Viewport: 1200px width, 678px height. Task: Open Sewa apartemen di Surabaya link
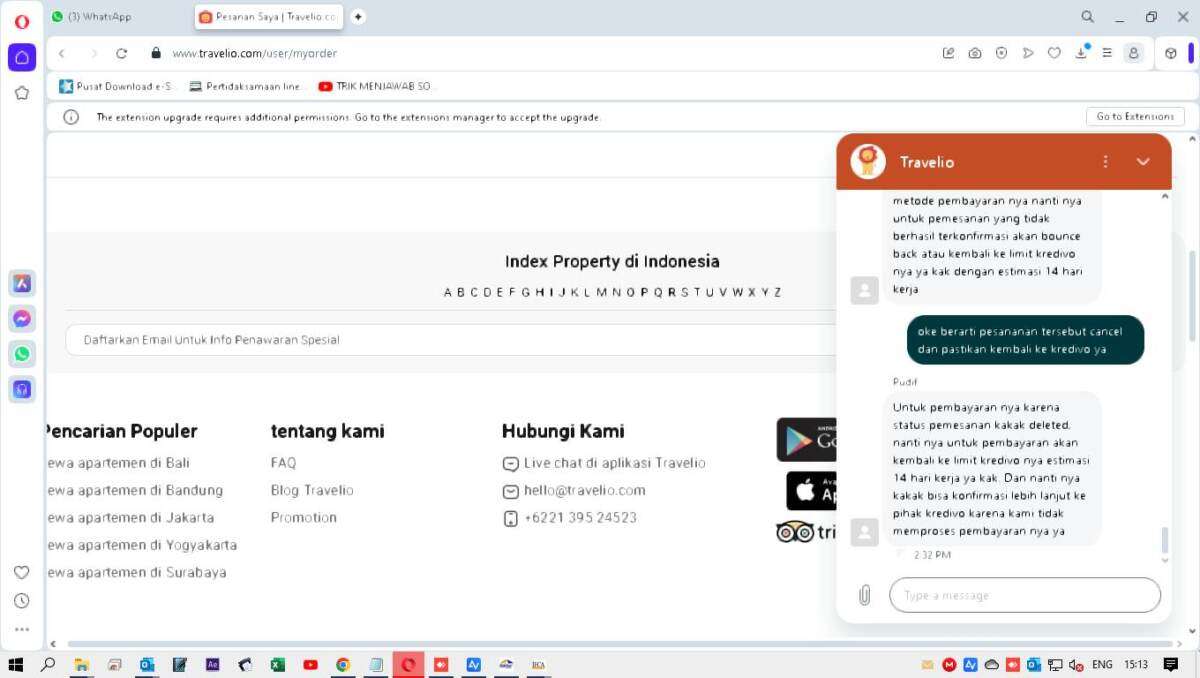[x=136, y=573]
